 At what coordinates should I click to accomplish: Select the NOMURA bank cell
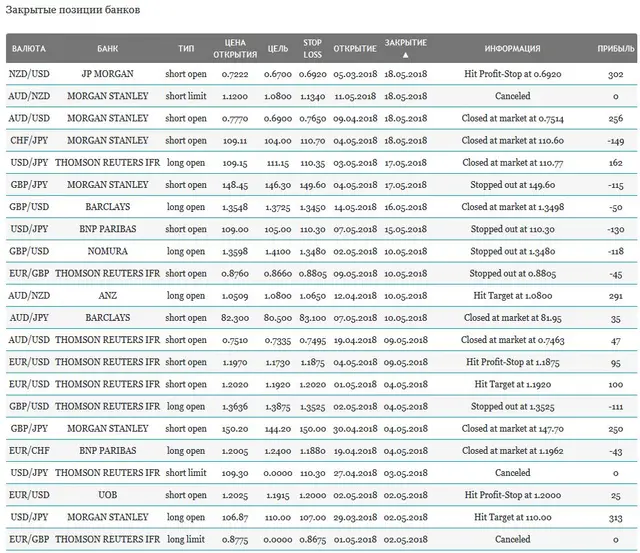coord(107,251)
